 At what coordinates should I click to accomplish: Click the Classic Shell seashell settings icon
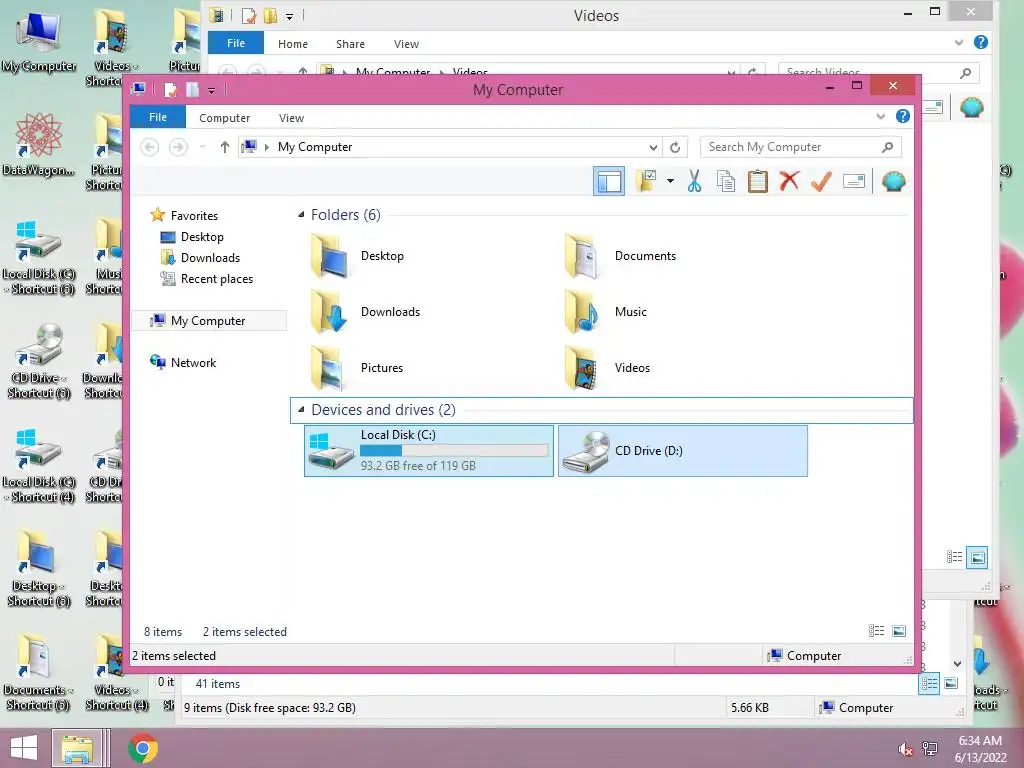pyautogui.click(x=893, y=181)
